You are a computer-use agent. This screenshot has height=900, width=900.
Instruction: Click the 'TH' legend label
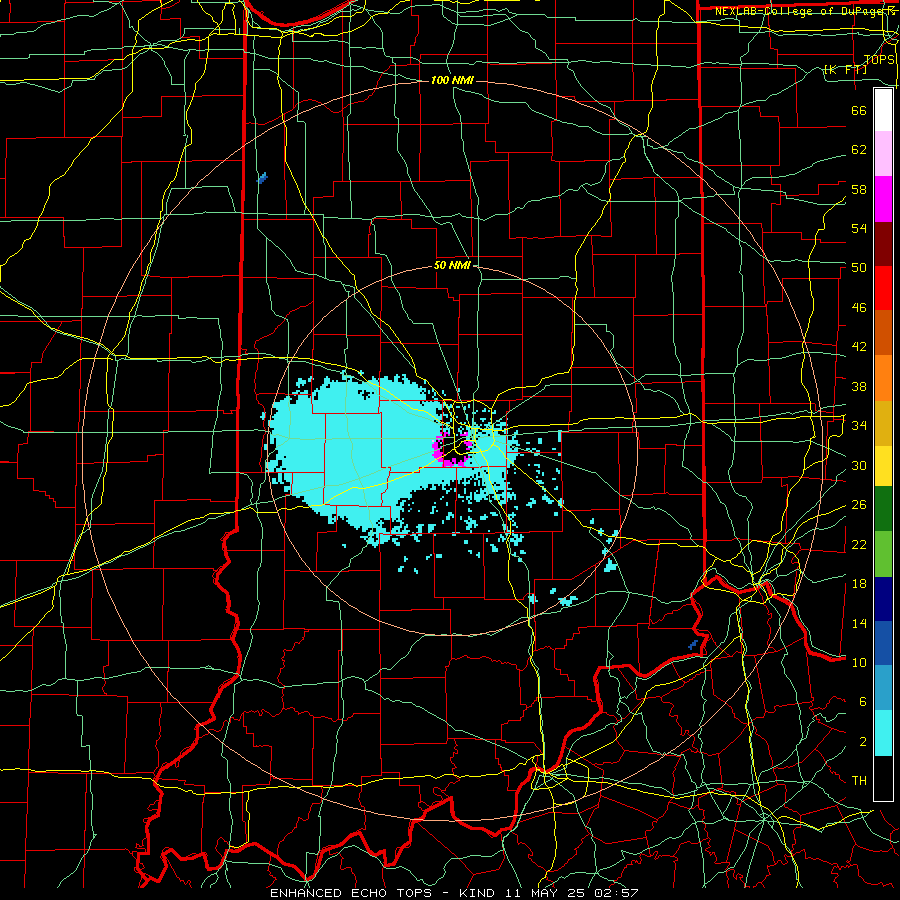coord(859,781)
